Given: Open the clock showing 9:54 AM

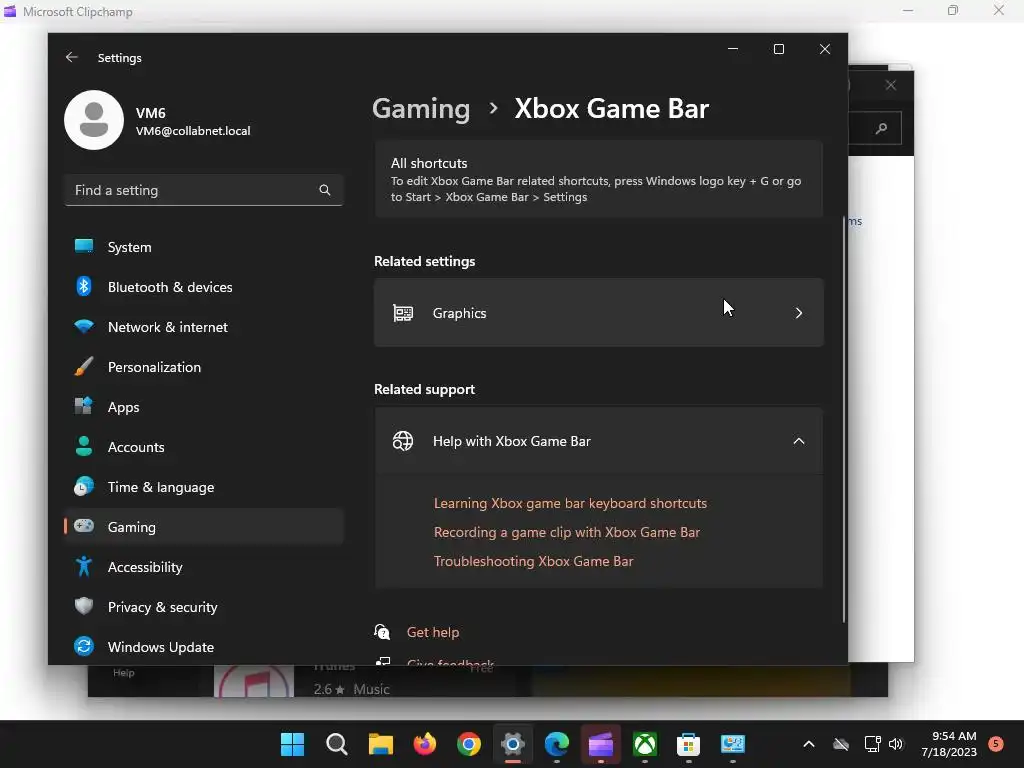Looking at the screenshot, I should pos(949,744).
